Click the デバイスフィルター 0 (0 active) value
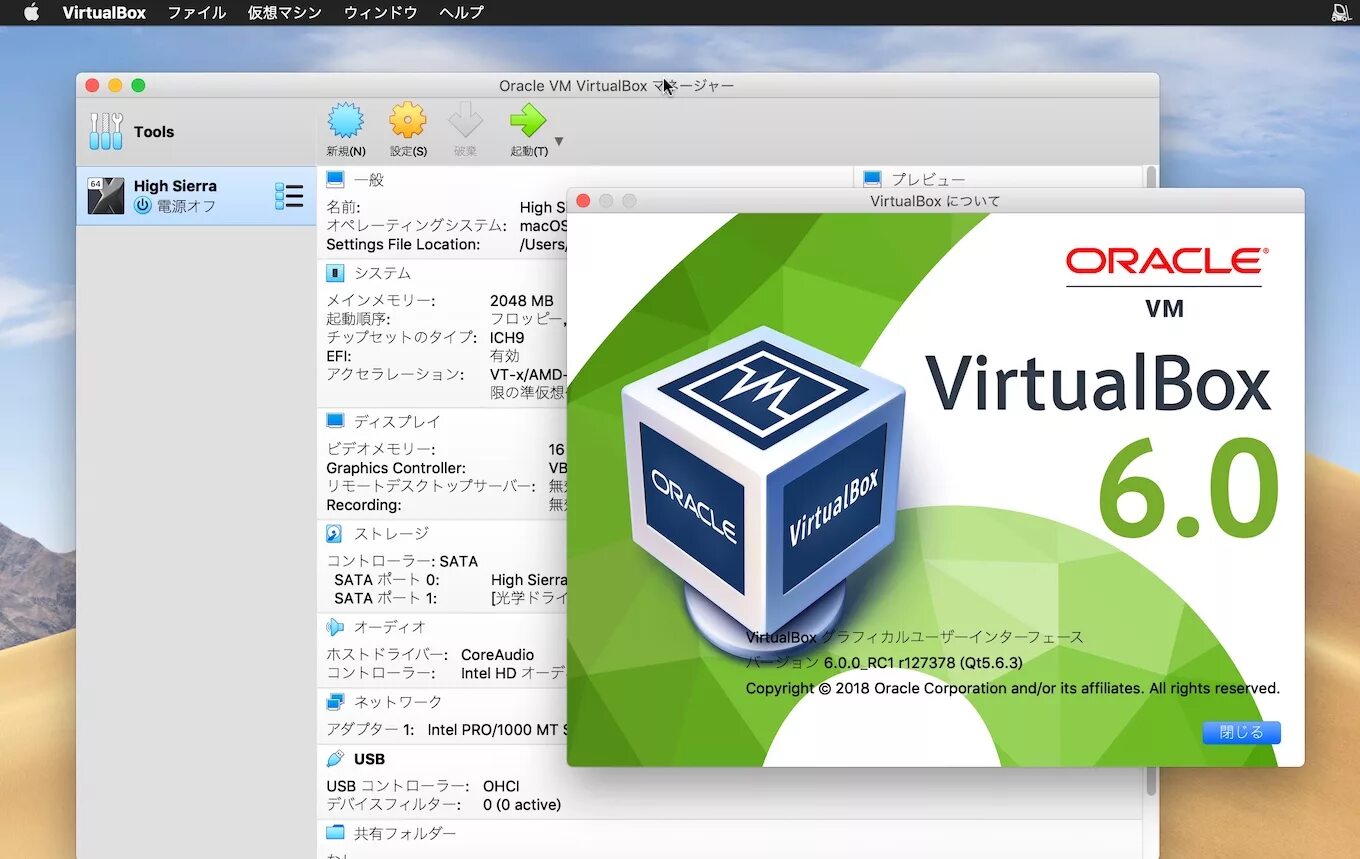This screenshot has height=859, width=1360. click(x=522, y=804)
